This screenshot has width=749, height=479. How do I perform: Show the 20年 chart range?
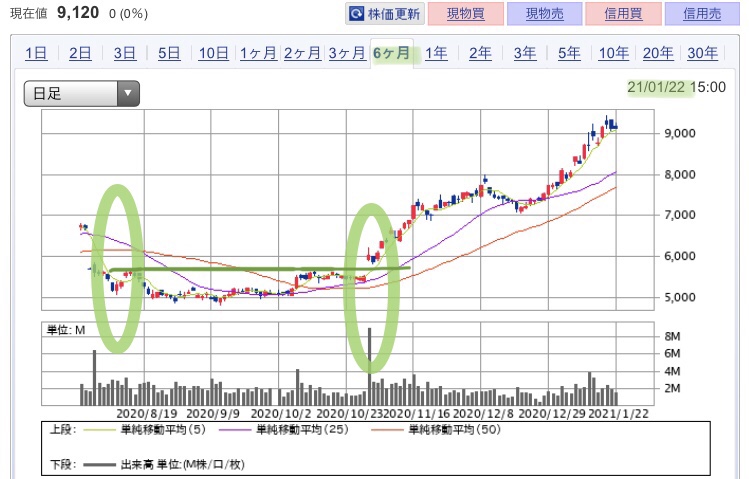pyautogui.click(x=658, y=53)
